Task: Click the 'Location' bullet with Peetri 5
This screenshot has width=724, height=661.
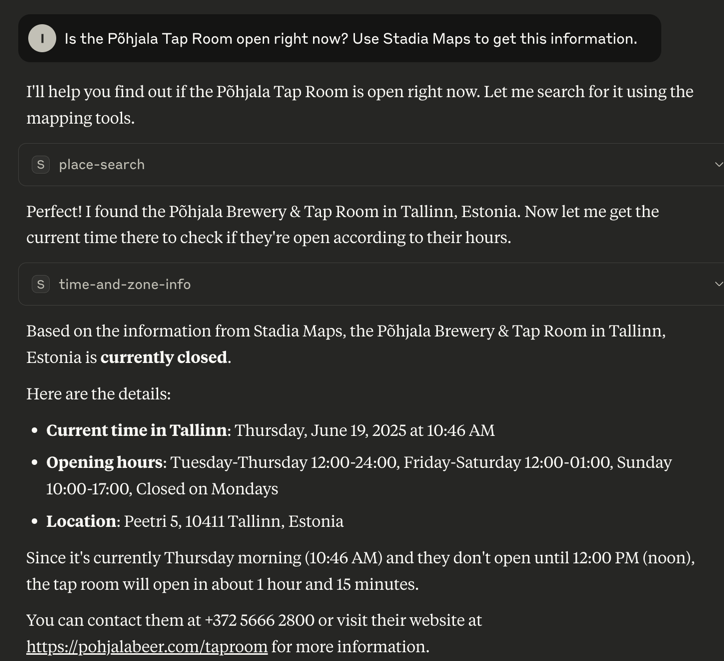Action: pyautogui.click(x=195, y=521)
